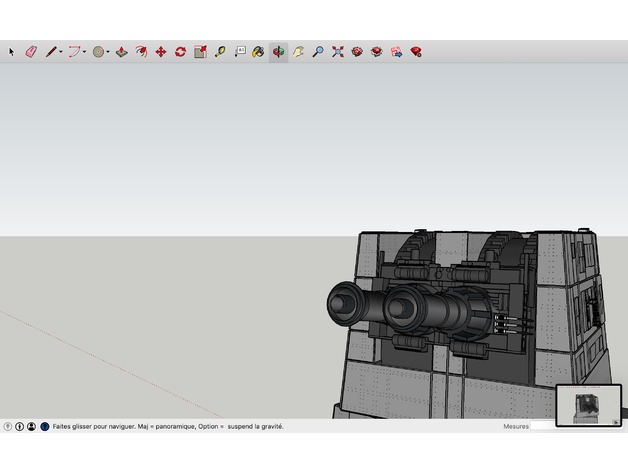This screenshot has width=628, height=472.
Task: Select the Scale tool
Action: [x=200, y=52]
